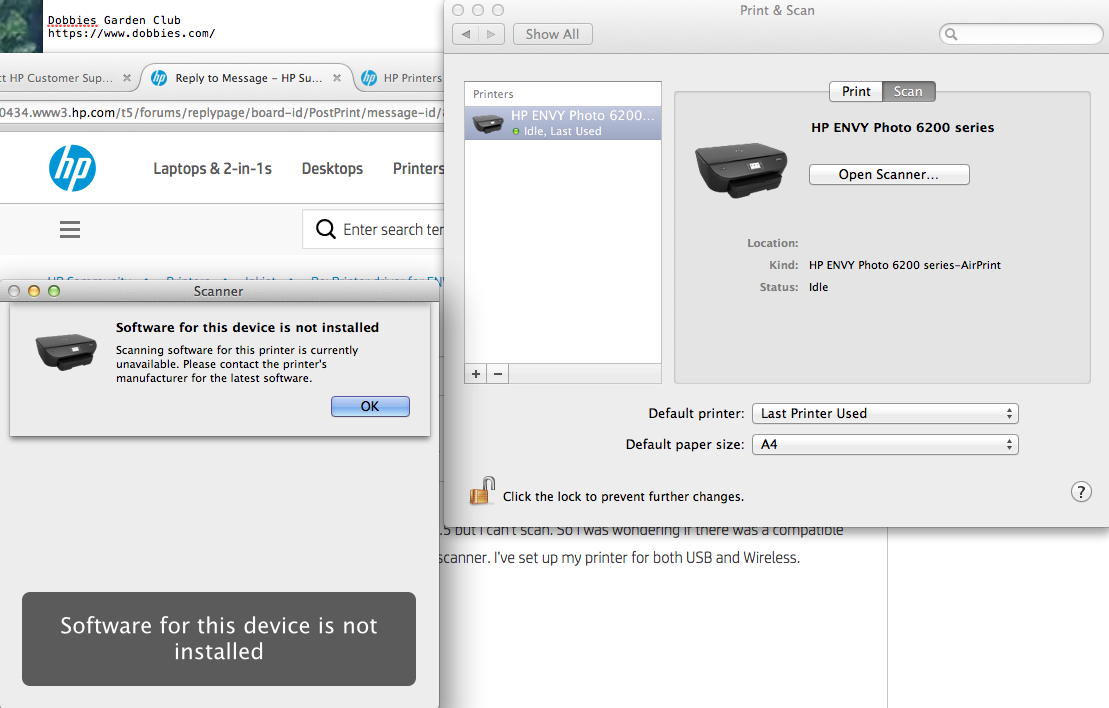Click Show All in Print & Scan
The height and width of the screenshot is (708, 1109).
[x=552, y=34]
